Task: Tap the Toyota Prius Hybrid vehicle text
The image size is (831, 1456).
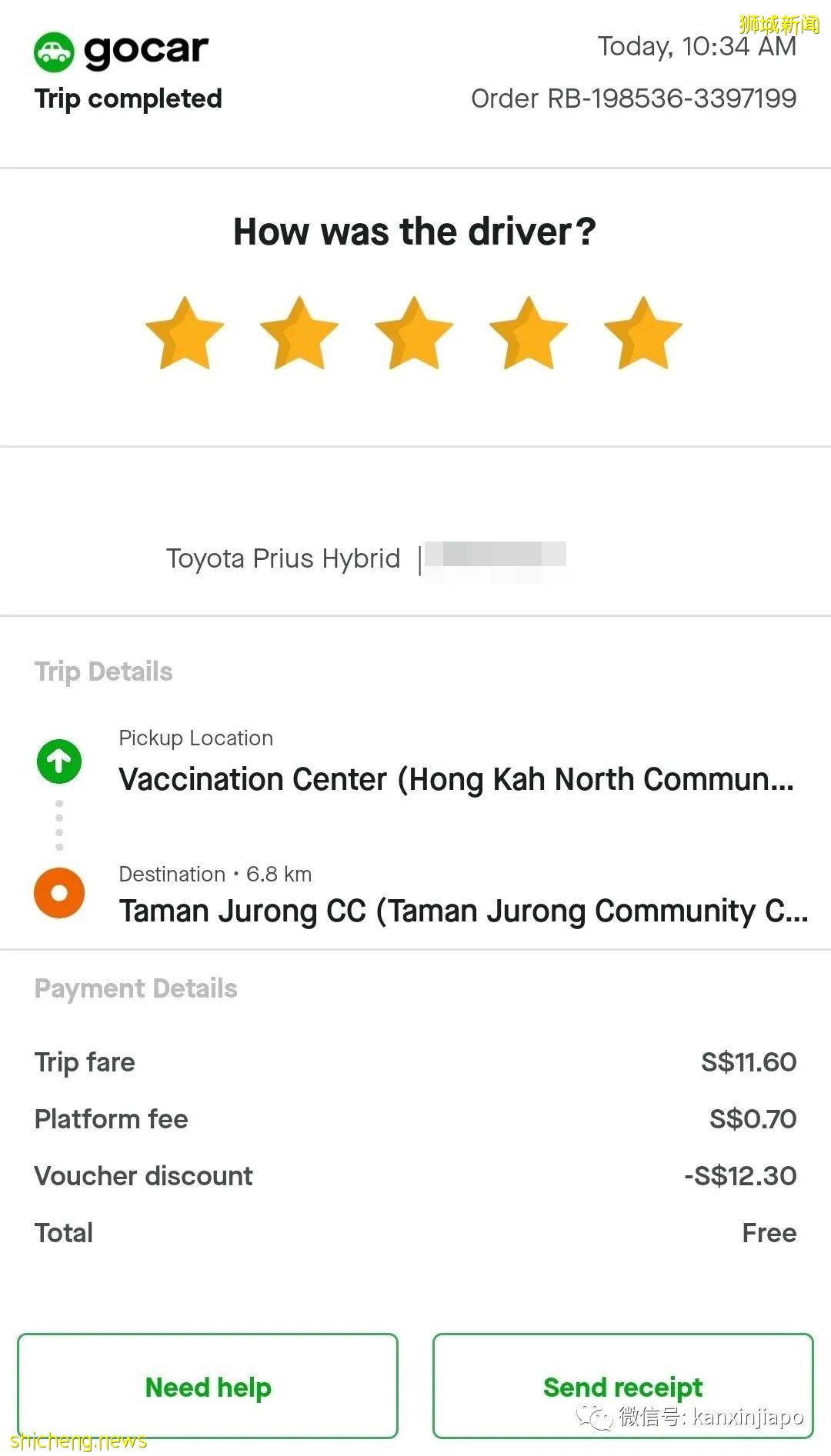Action: 283,558
